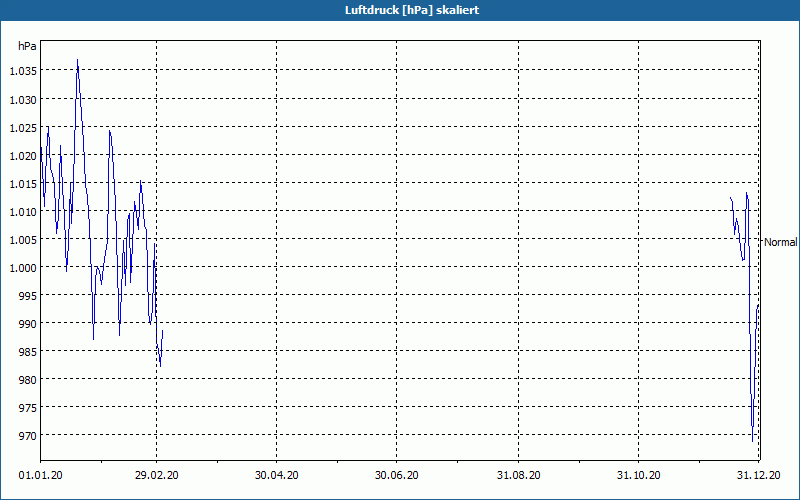Image resolution: width=800 pixels, height=500 pixels.
Task: Select the 29.02.20 date label
Action: (157, 475)
